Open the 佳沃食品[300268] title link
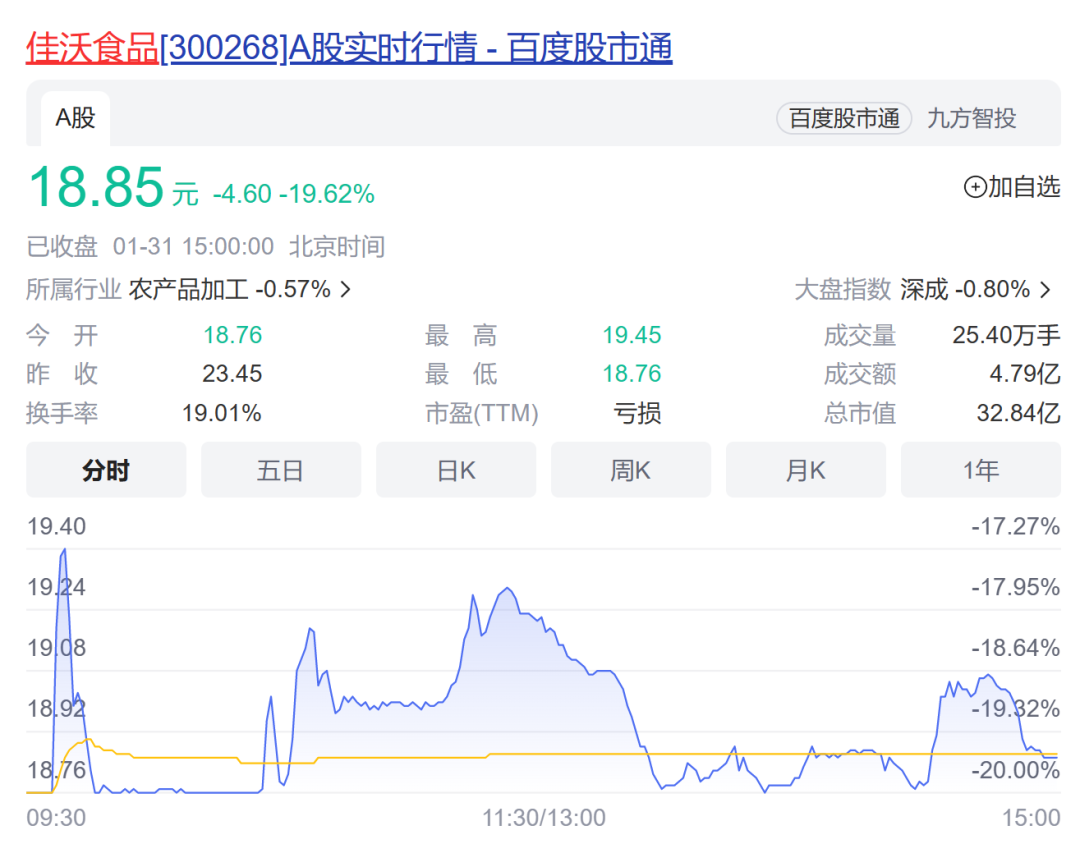 coord(349,48)
